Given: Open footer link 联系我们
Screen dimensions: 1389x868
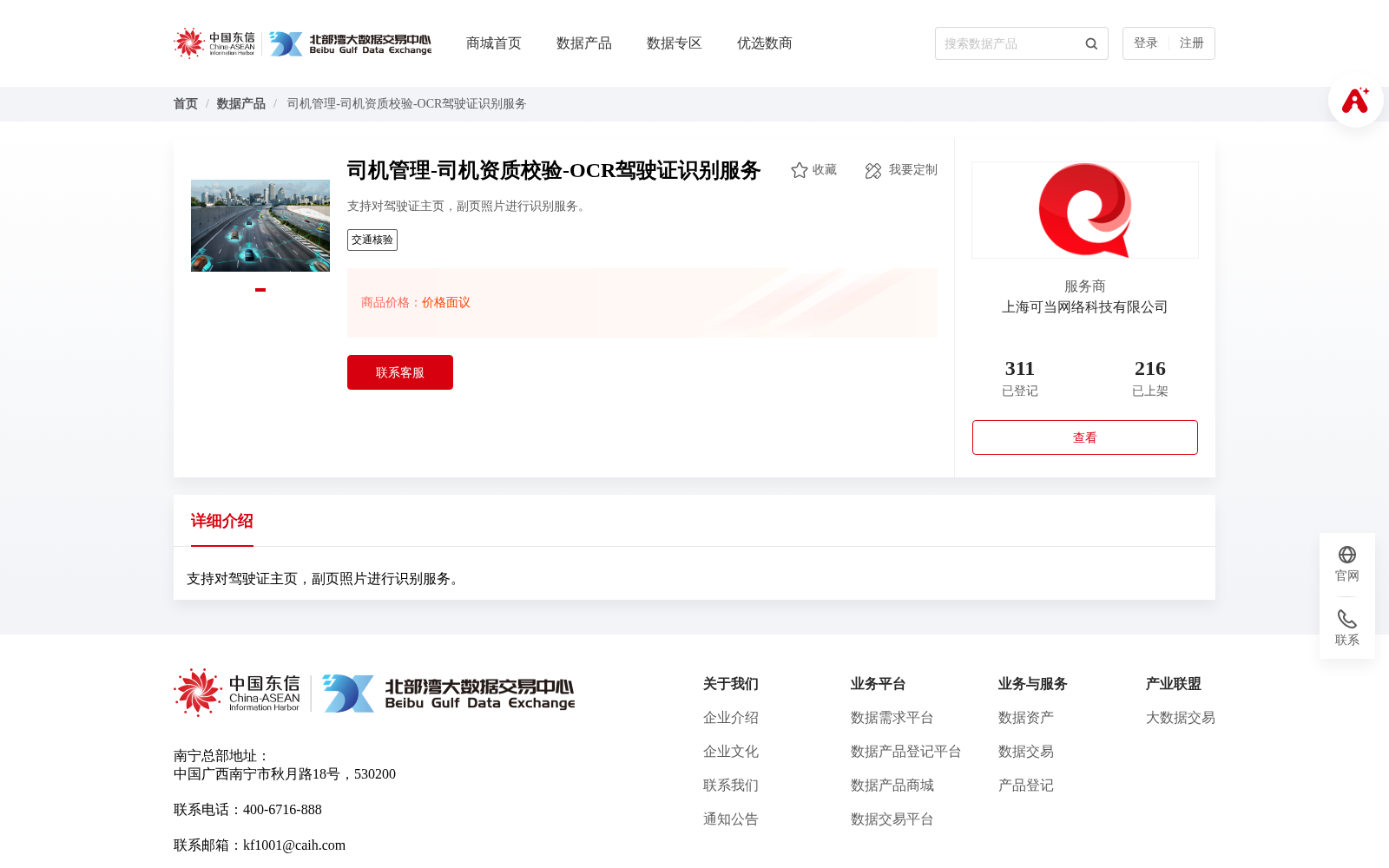Looking at the screenshot, I should coord(731,786).
